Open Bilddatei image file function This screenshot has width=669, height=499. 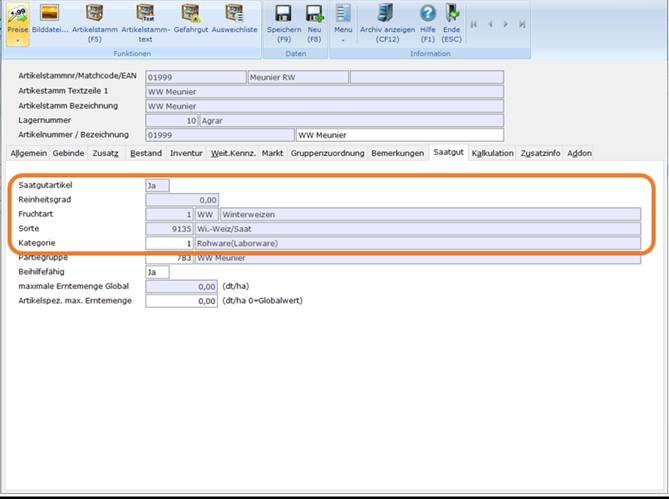(x=50, y=19)
